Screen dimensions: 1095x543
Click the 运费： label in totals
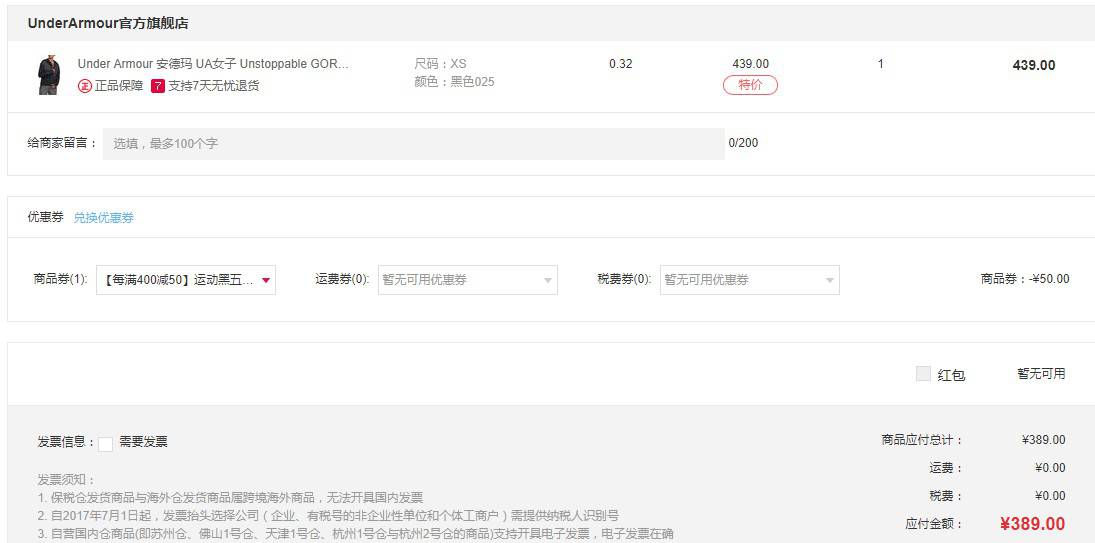click(946, 468)
